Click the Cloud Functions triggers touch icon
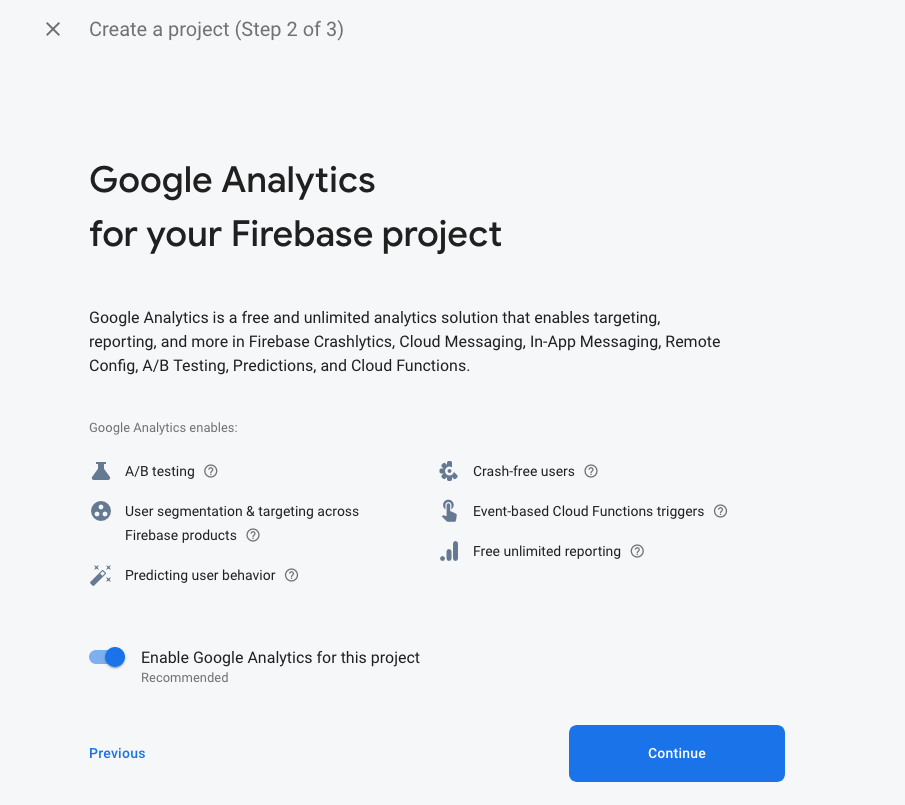The image size is (905, 805). pyautogui.click(x=449, y=511)
